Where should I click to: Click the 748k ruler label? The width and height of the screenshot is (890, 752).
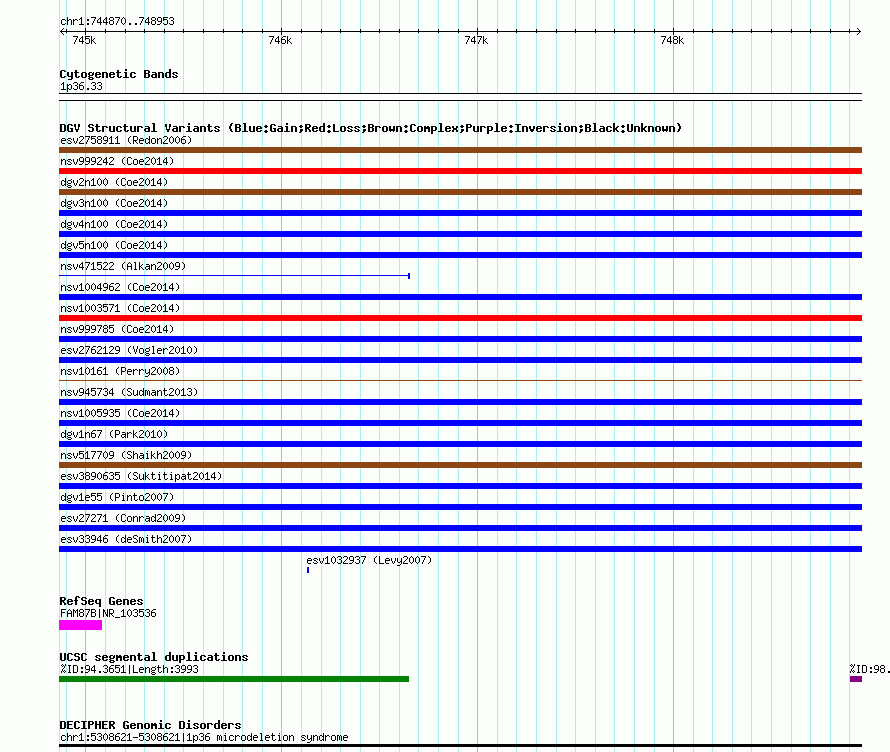point(673,40)
